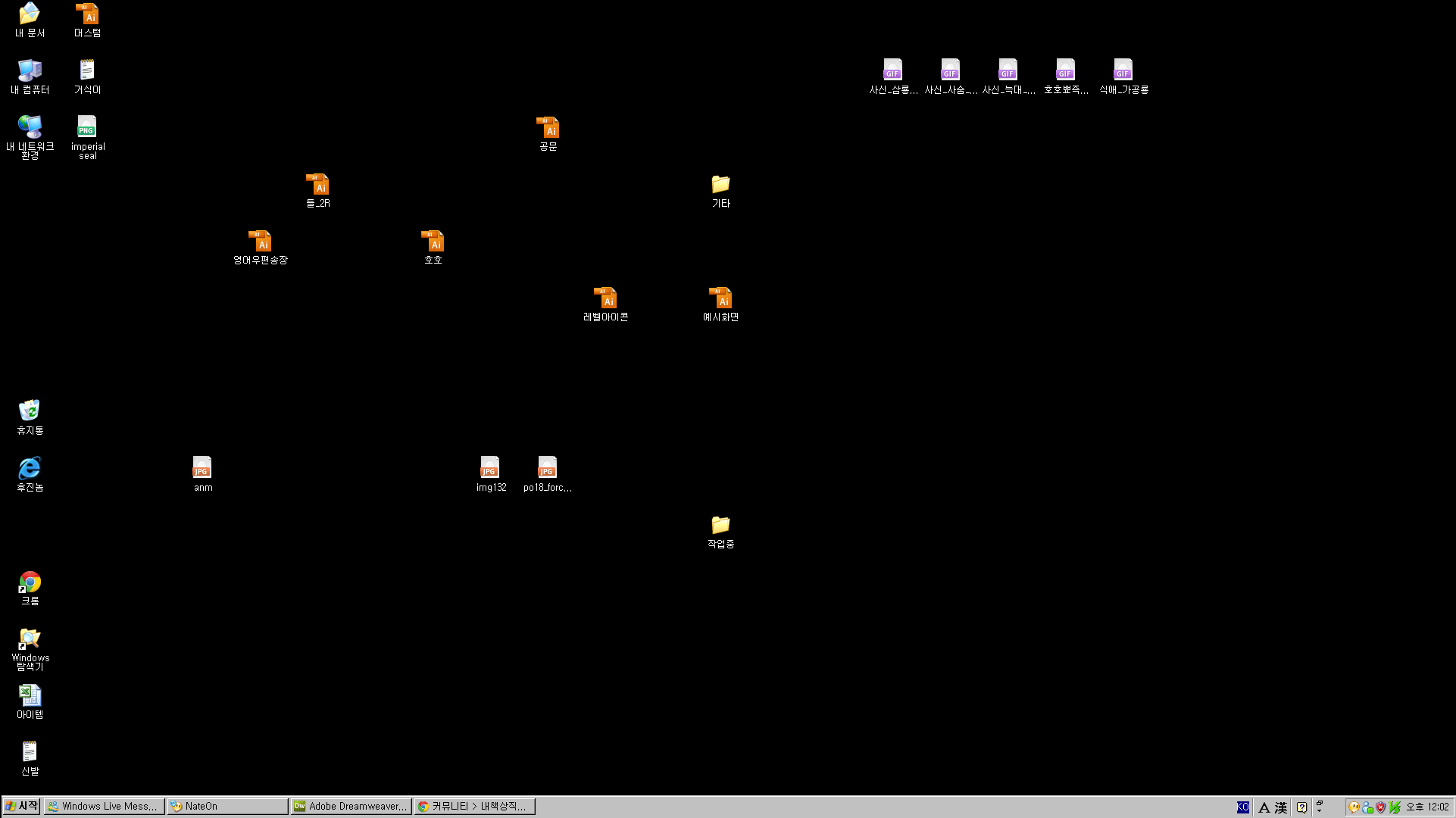The width and height of the screenshot is (1456, 818).
Task: Select the 아이템 Excel file icon
Action: pos(30,695)
